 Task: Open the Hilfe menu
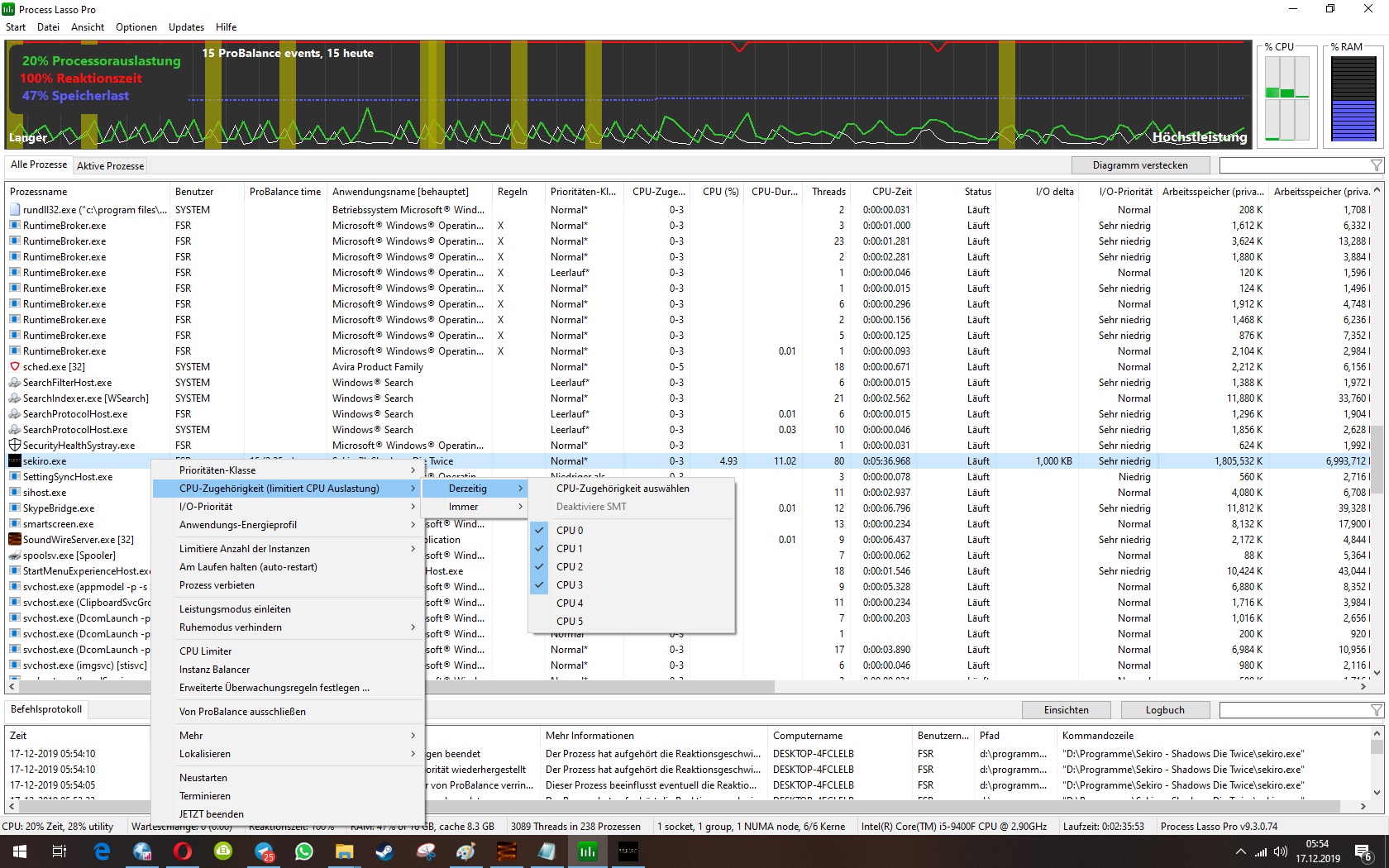pyautogui.click(x=226, y=27)
